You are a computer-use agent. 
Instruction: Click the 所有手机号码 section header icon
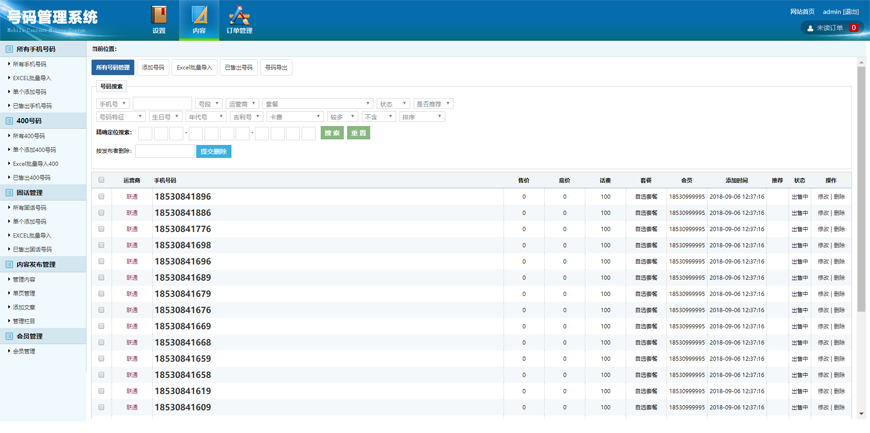[x=9, y=49]
